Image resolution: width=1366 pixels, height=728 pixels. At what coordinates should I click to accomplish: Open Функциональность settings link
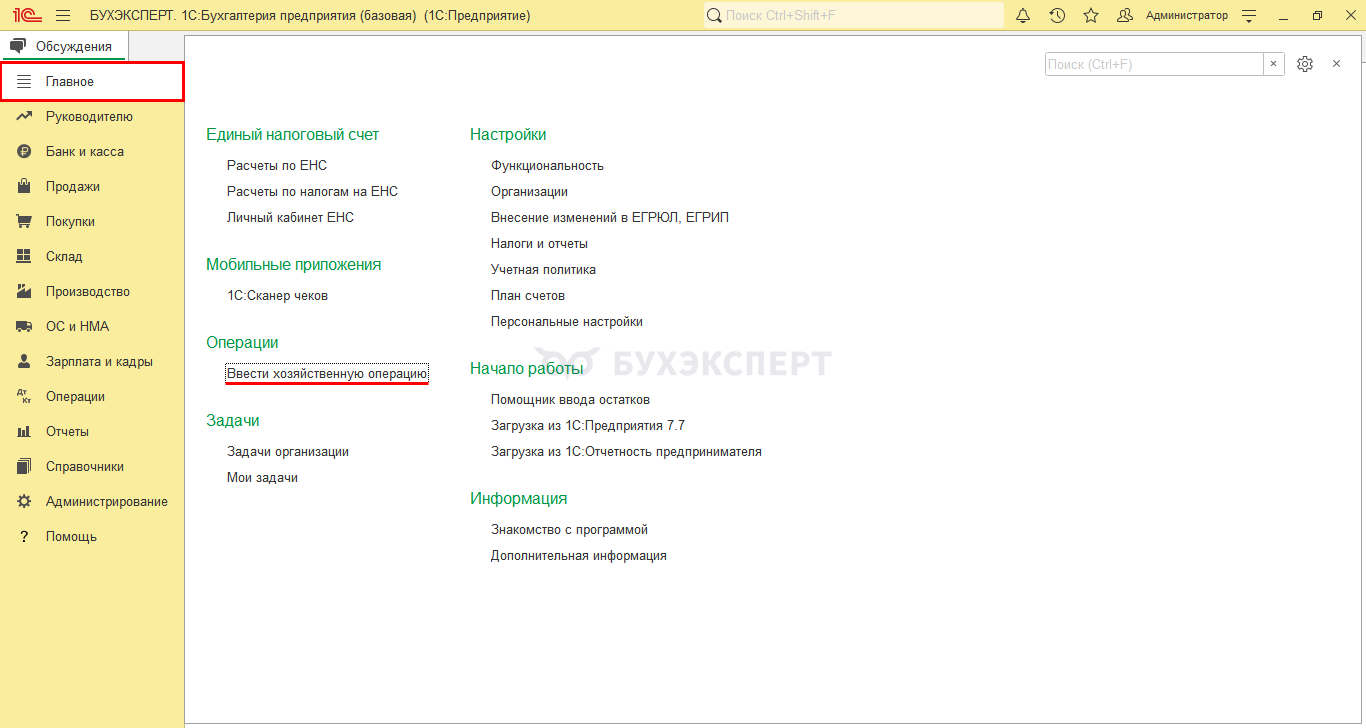pos(547,166)
